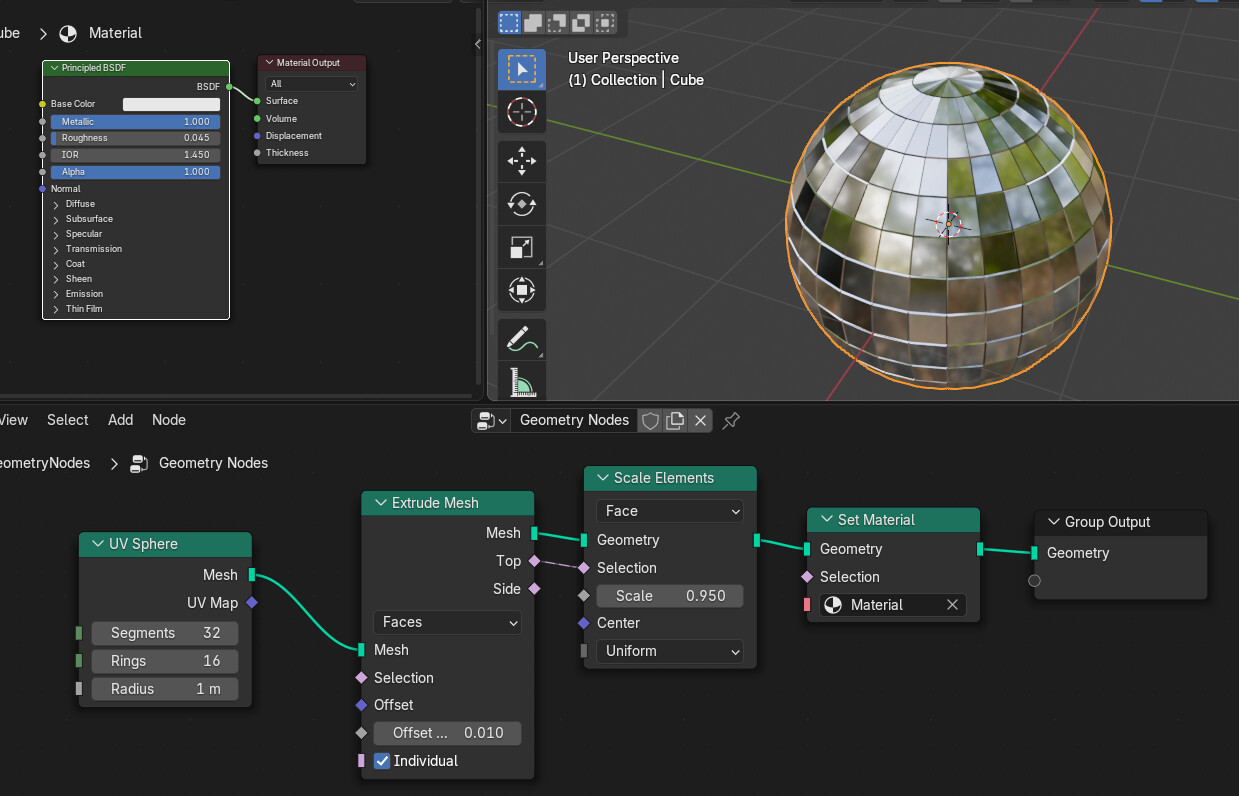The height and width of the screenshot is (796, 1239).
Task: Activate the 3D Cursor tool
Action: 522,112
